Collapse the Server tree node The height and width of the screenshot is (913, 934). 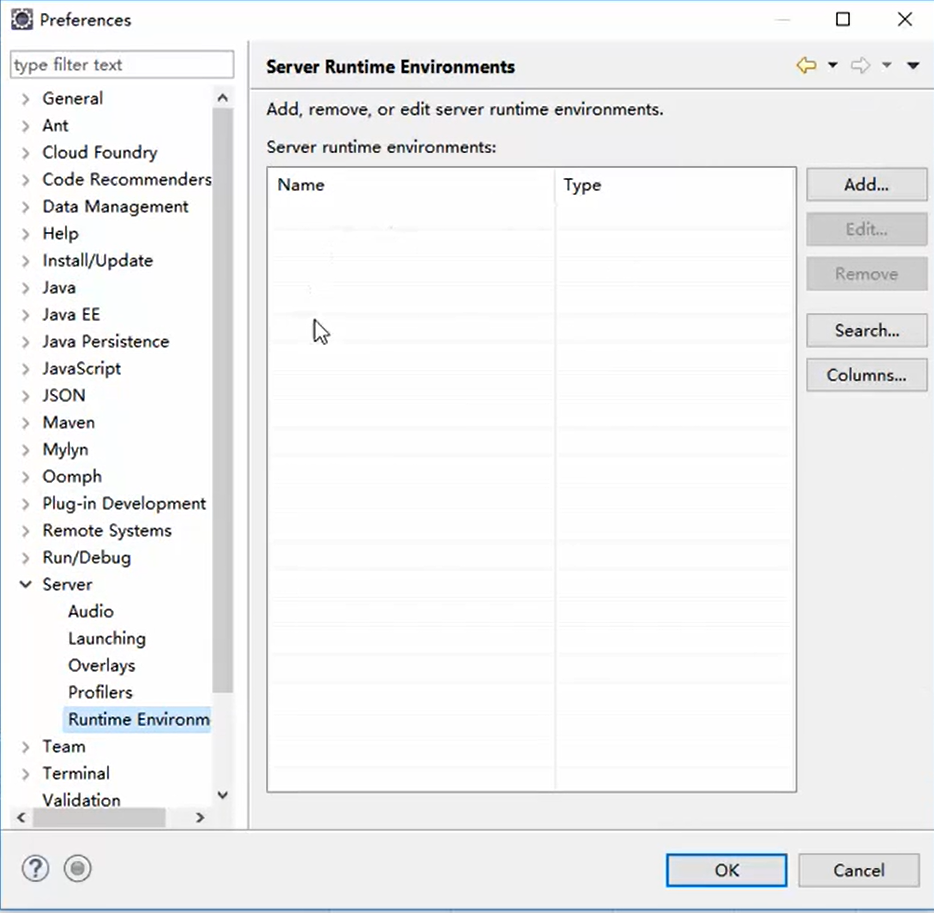(25, 585)
